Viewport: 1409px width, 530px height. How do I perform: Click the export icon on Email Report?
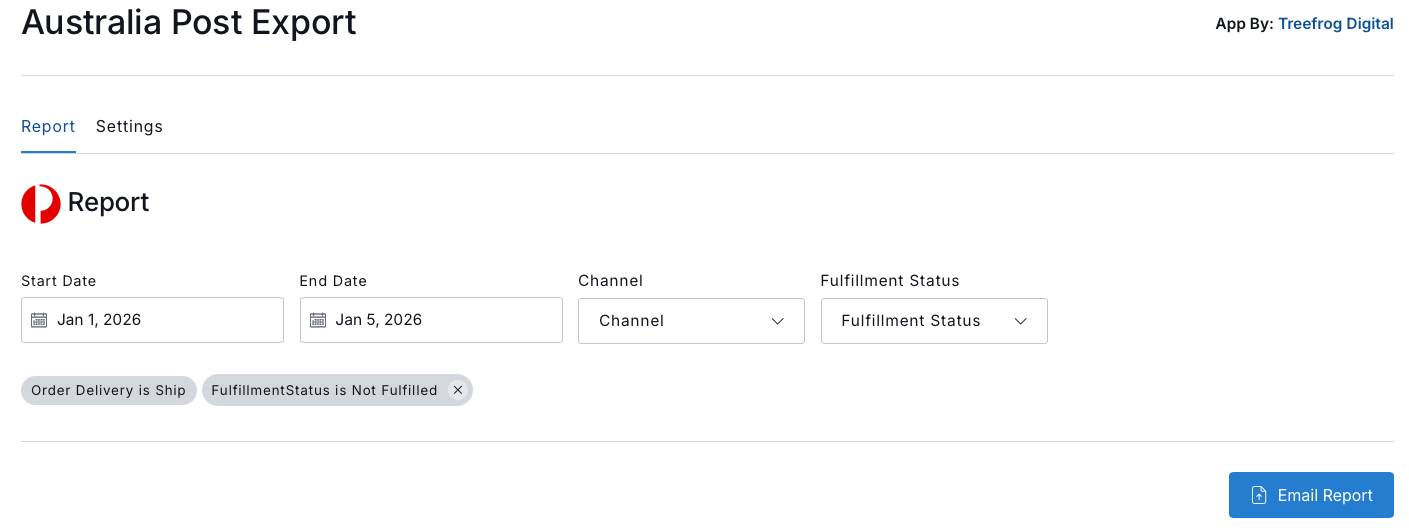pos(1260,496)
